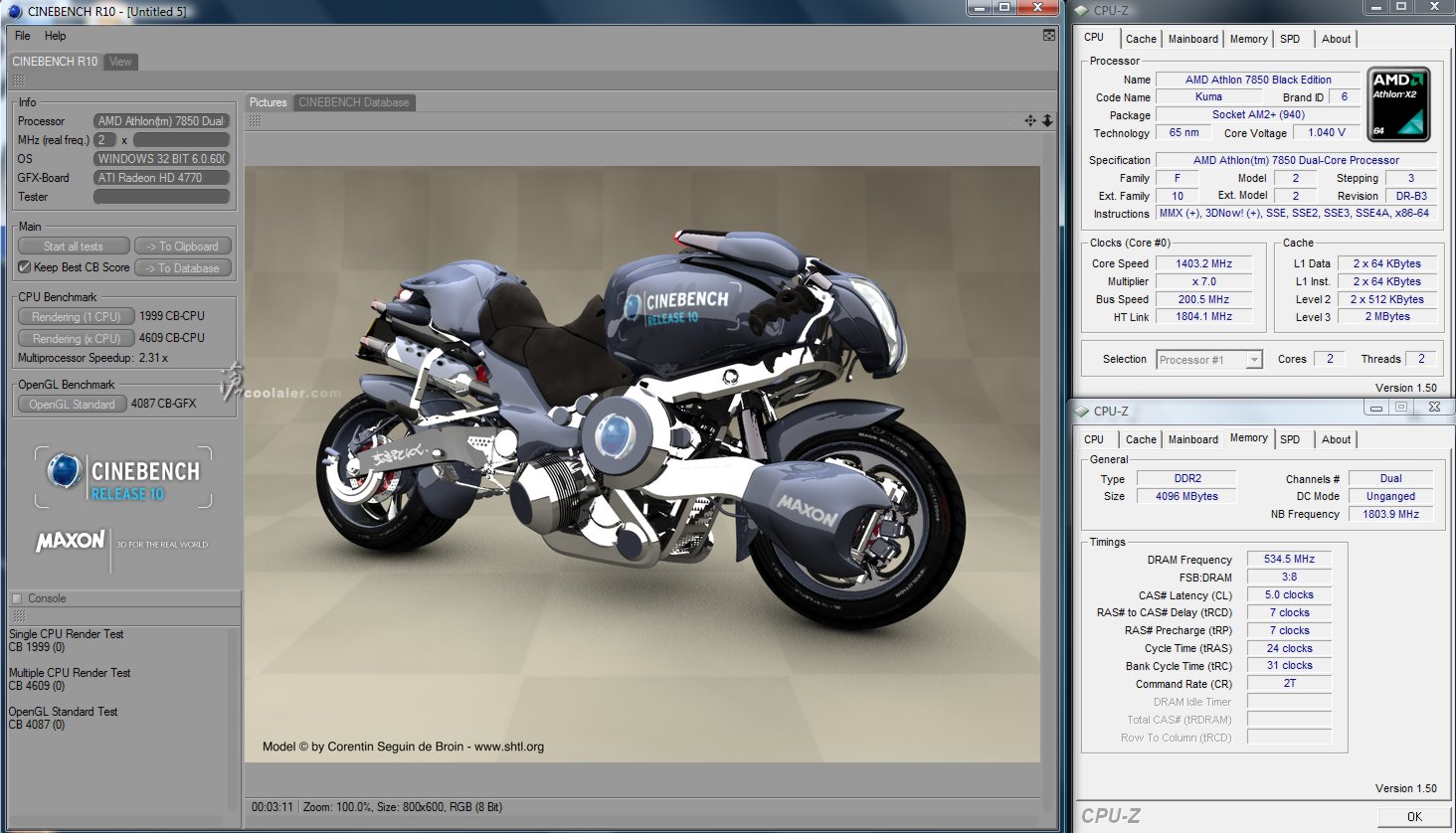Copy results with To Clipboard button
Image resolution: width=1456 pixels, height=833 pixels.
[x=183, y=247]
